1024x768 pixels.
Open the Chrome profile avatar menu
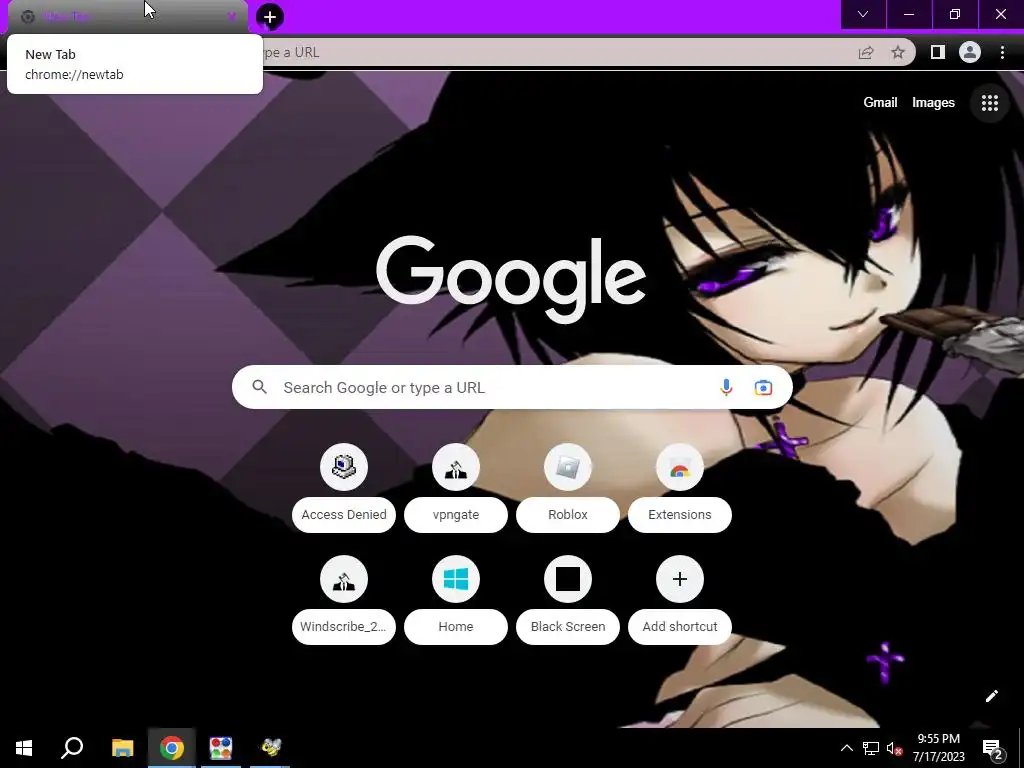[x=970, y=52]
